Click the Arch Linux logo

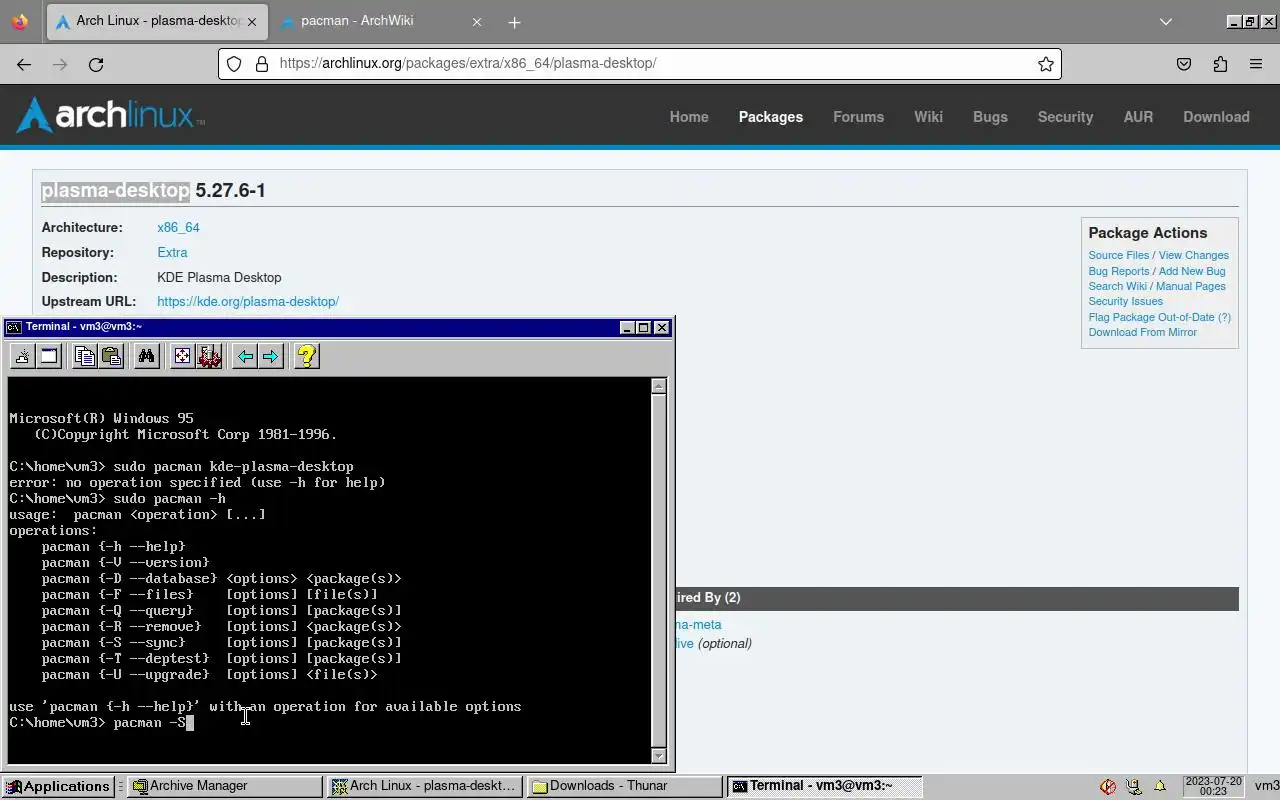click(x=111, y=115)
